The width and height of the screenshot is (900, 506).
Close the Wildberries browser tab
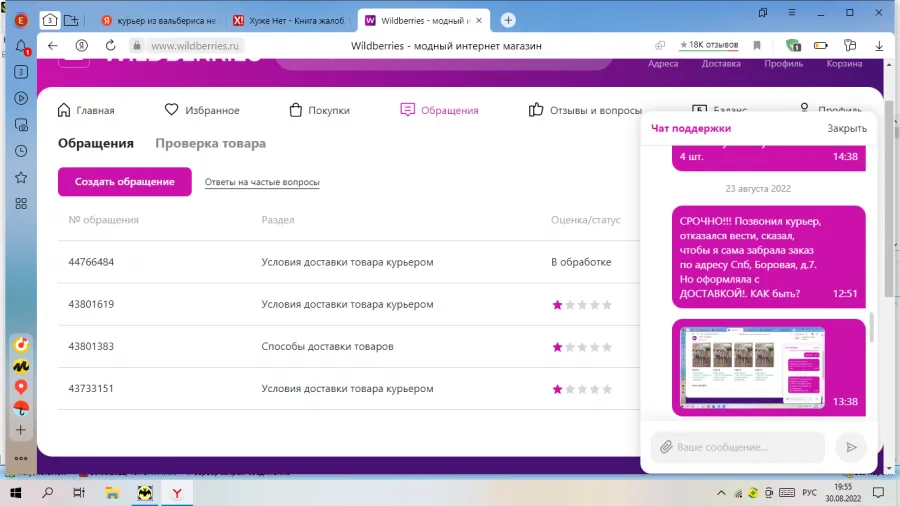click(x=479, y=21)
